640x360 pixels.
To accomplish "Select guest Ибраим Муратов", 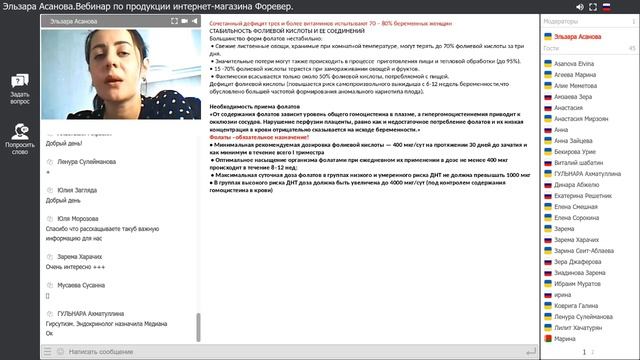I will pos(577,284).
